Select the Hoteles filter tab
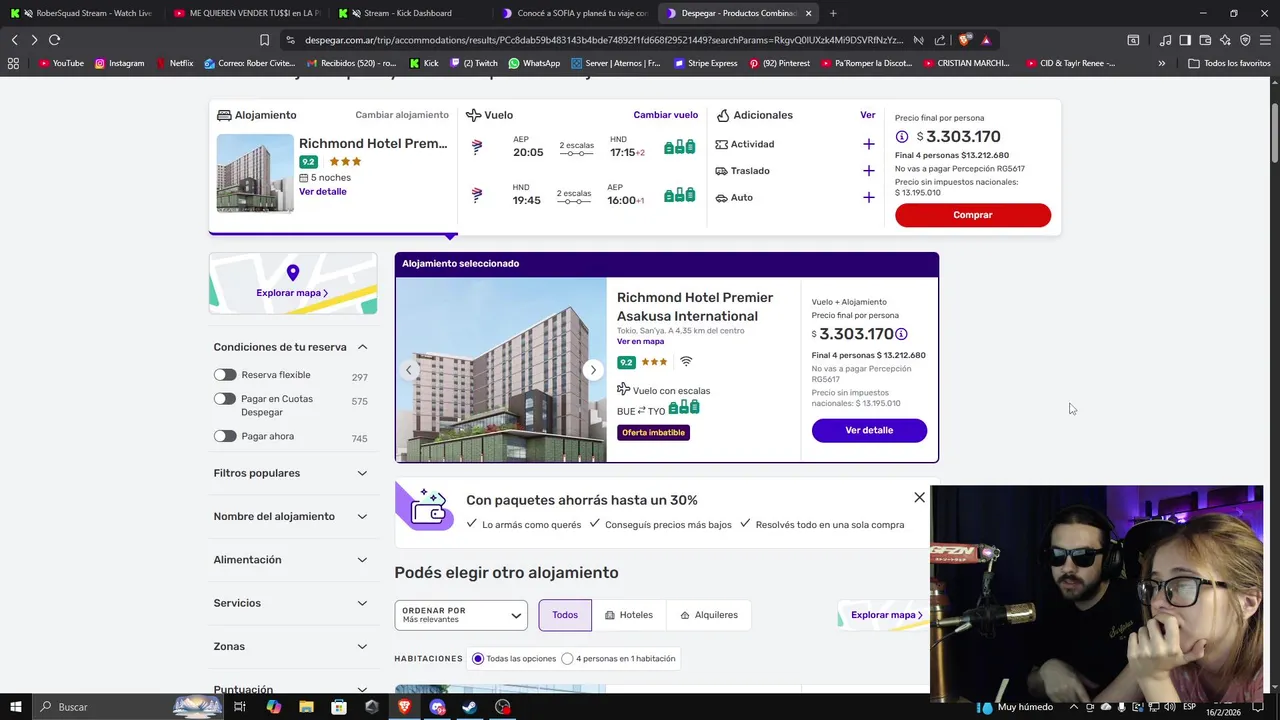 pos(629,615)
